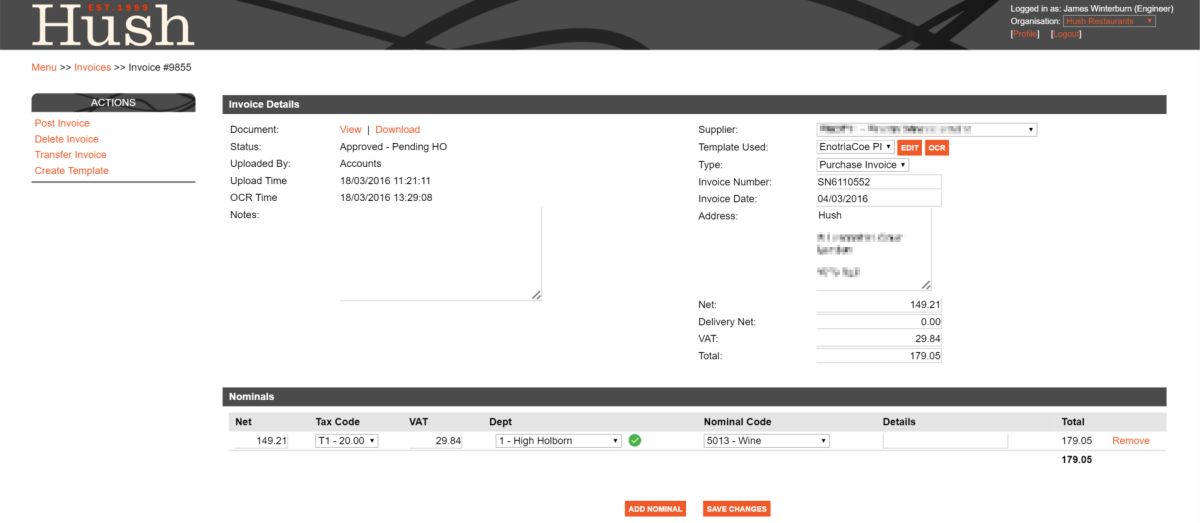
Task: Go to Menu breadcrumb link
Action: [44, 68]
